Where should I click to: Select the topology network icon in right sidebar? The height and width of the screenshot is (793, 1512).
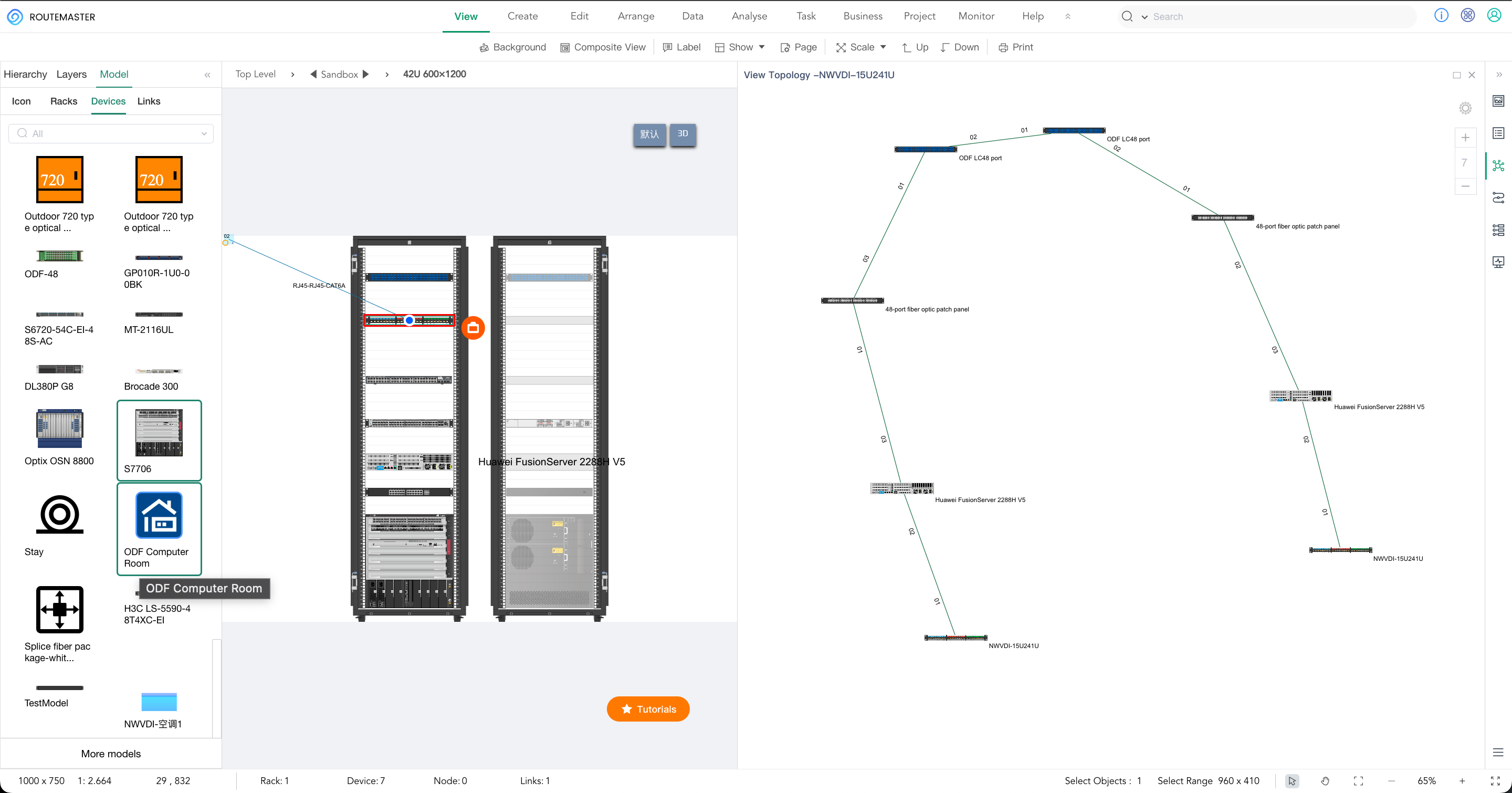point(1498,165)
